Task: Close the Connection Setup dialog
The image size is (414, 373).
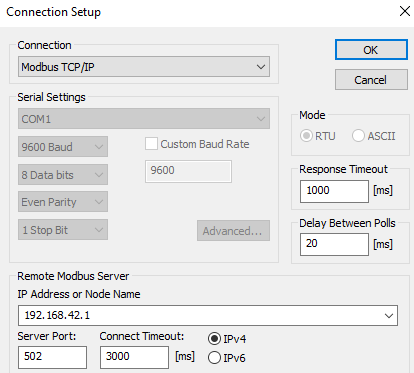Action: pos(405,11)
